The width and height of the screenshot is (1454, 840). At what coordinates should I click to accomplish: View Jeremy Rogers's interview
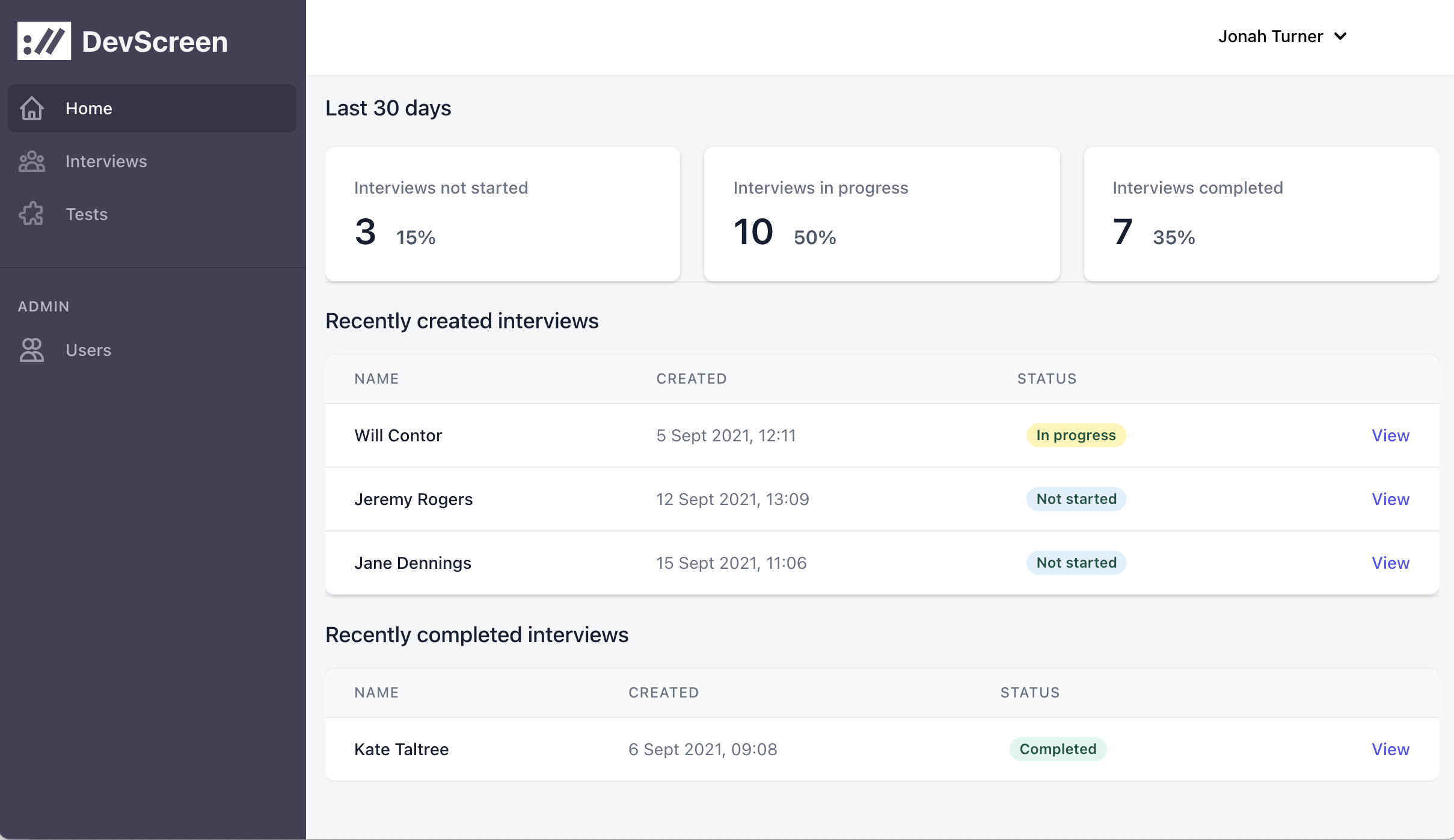[x=1390, y=499]
